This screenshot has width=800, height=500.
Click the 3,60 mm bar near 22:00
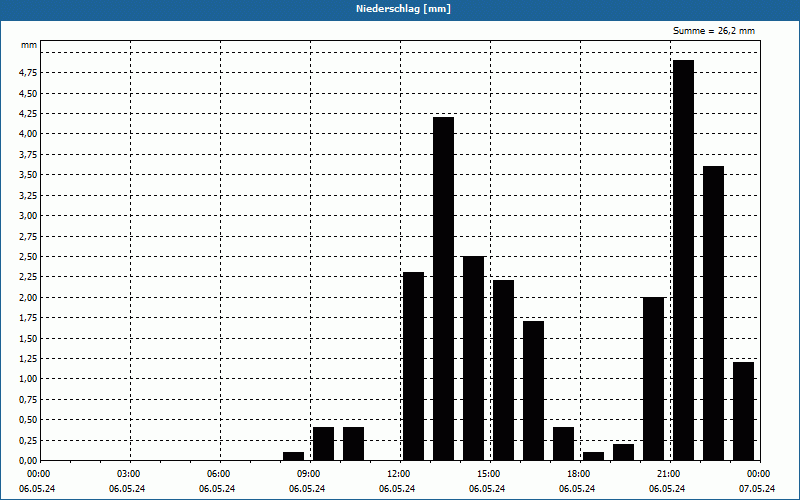point(713,313)
